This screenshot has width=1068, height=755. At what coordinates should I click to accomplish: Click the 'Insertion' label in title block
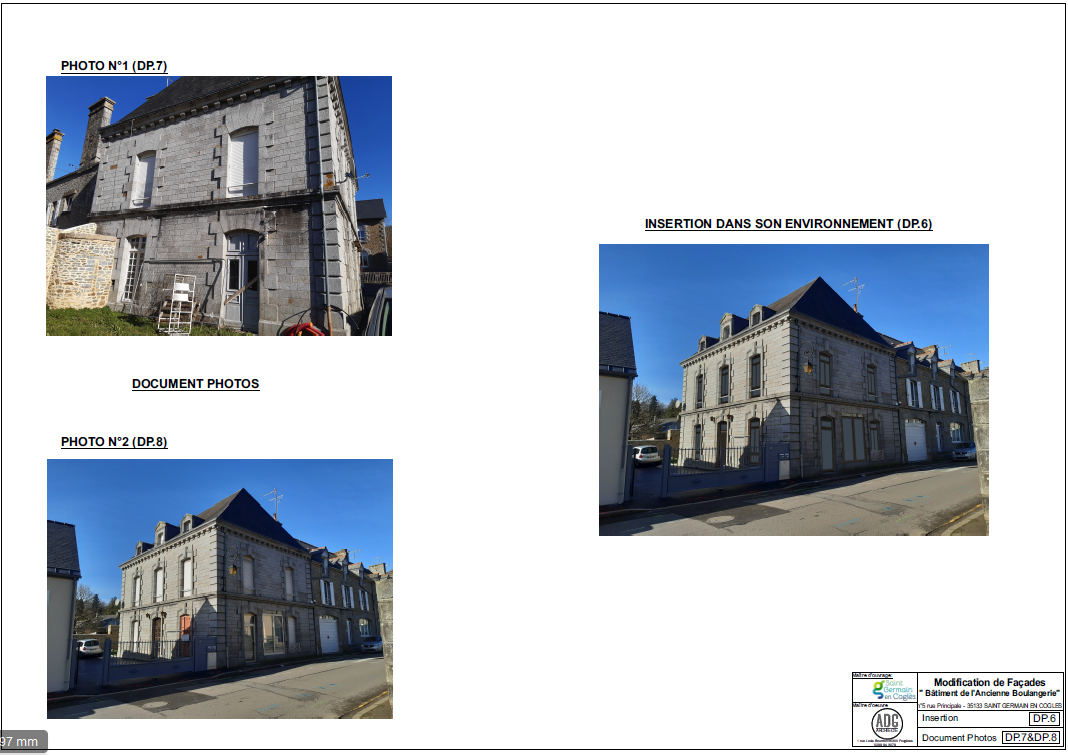click(940, 718)
